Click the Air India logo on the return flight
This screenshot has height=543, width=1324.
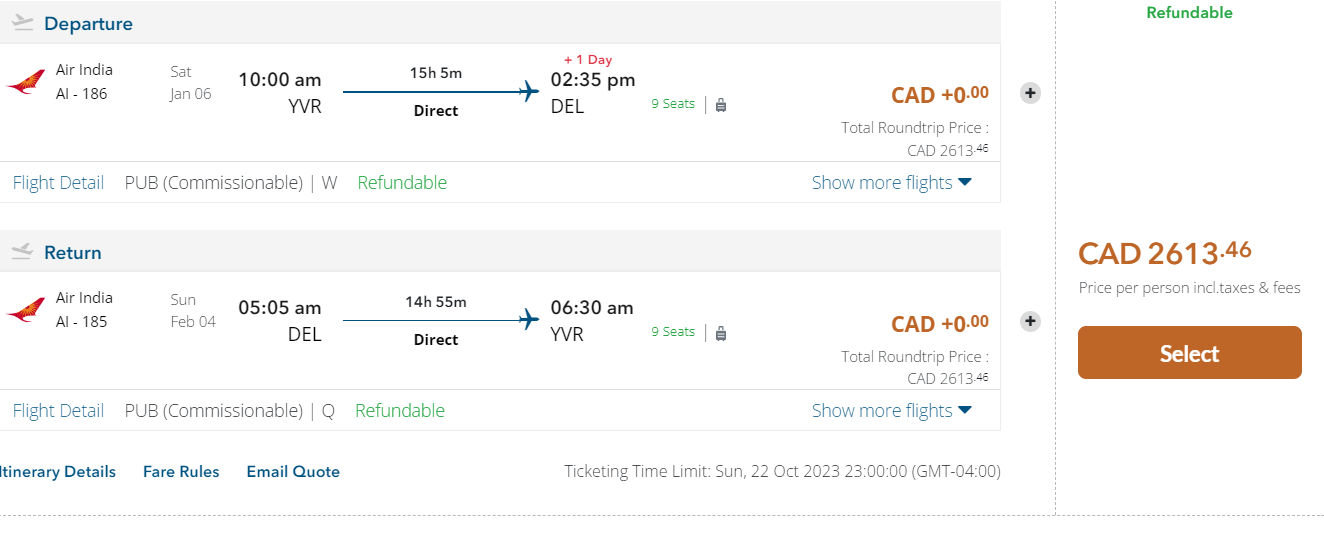pos(26,310)
